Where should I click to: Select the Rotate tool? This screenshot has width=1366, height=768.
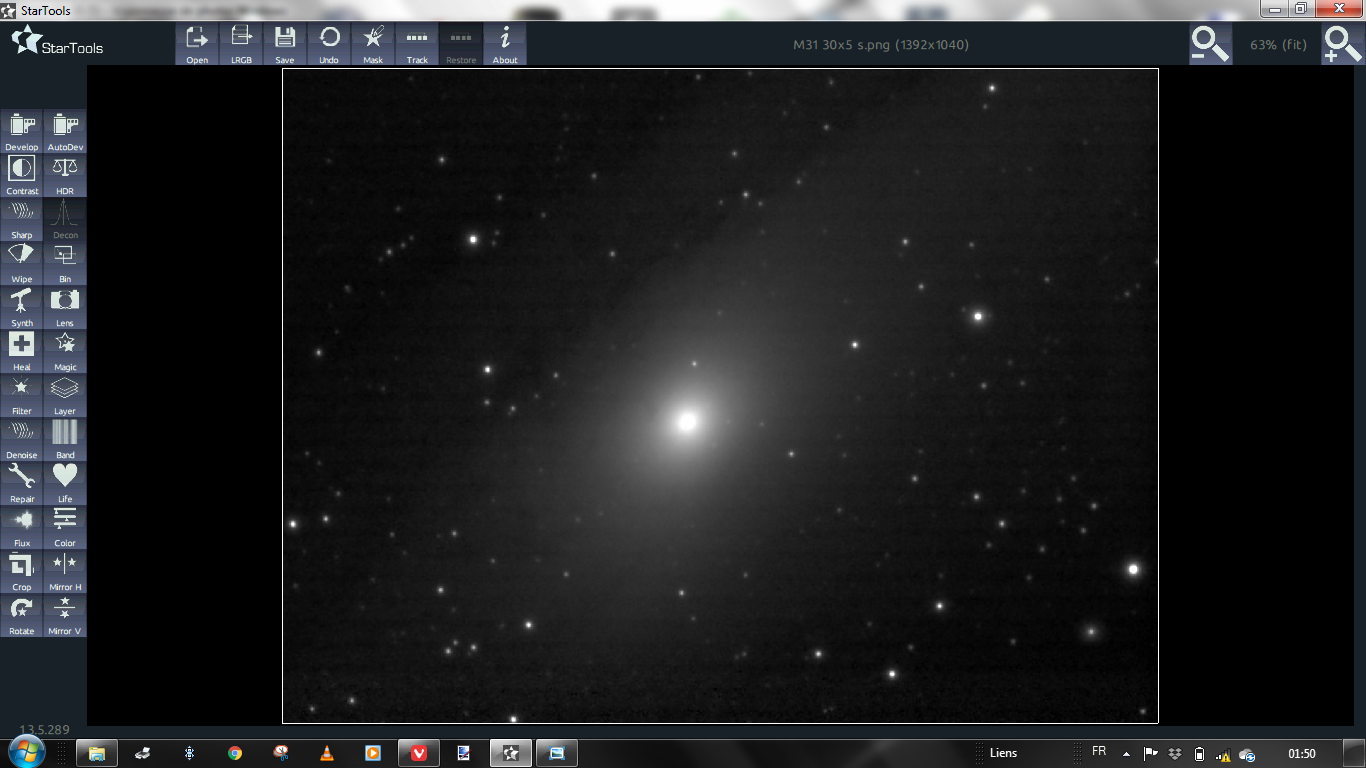point(22,615)
